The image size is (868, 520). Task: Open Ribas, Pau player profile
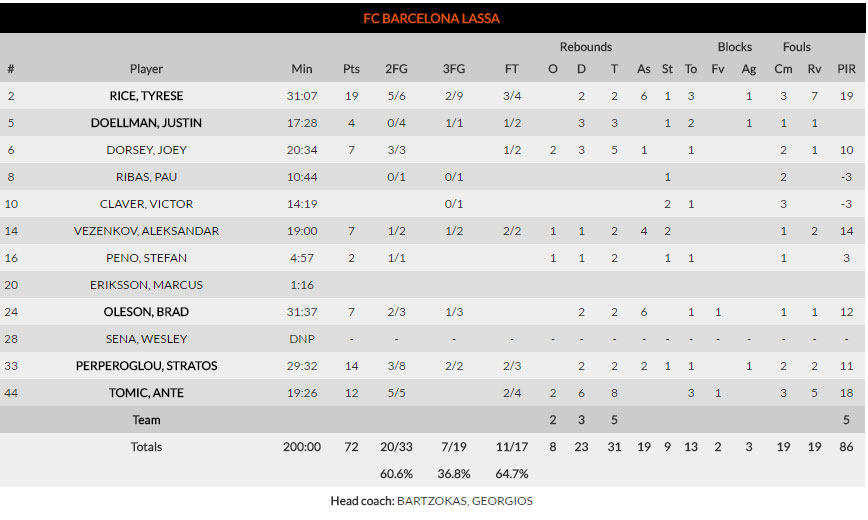(x=146, y=177)
